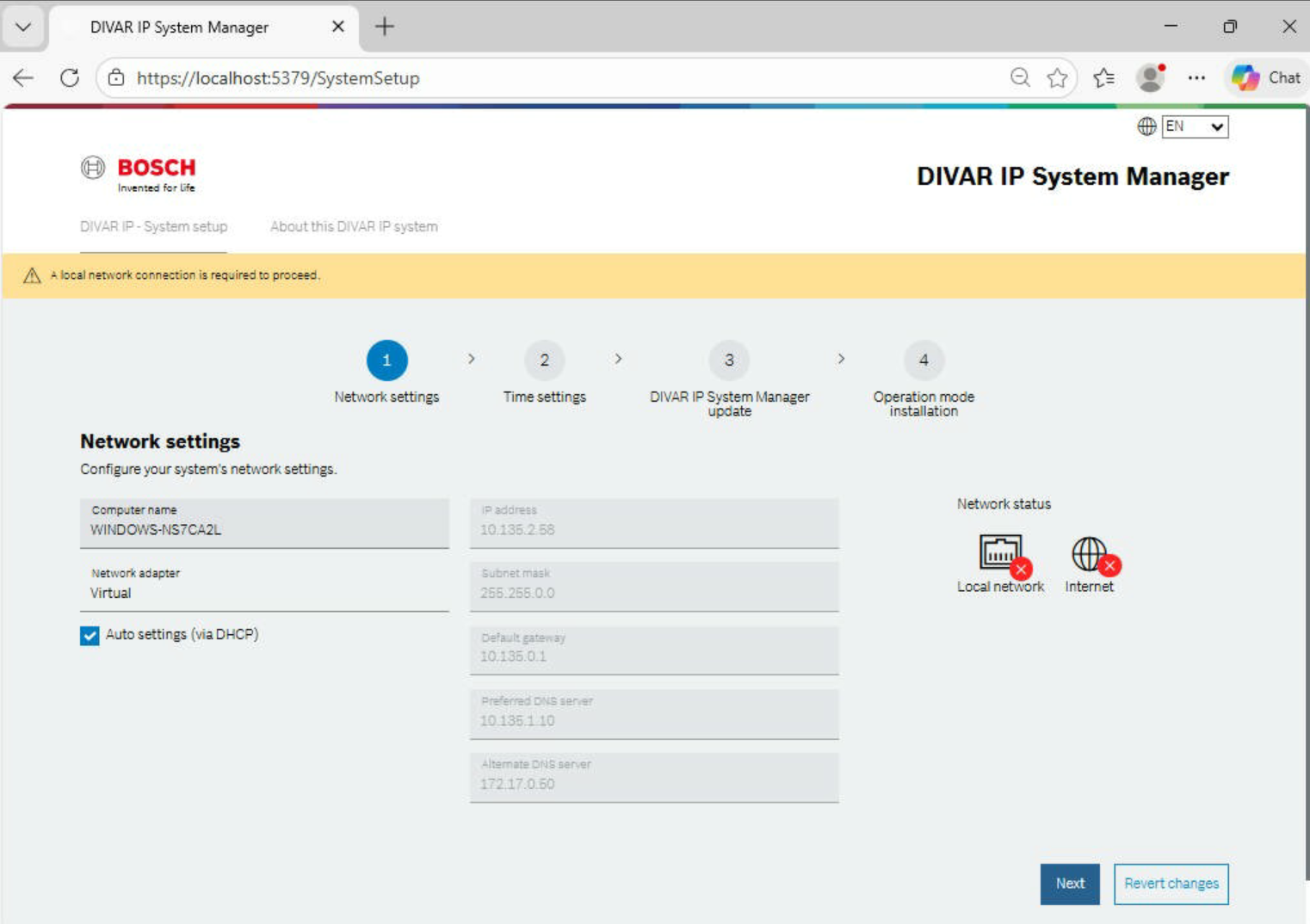
Task: Click the Bosch logo icon
Action: pyautogui.click(x=93, y=168)
